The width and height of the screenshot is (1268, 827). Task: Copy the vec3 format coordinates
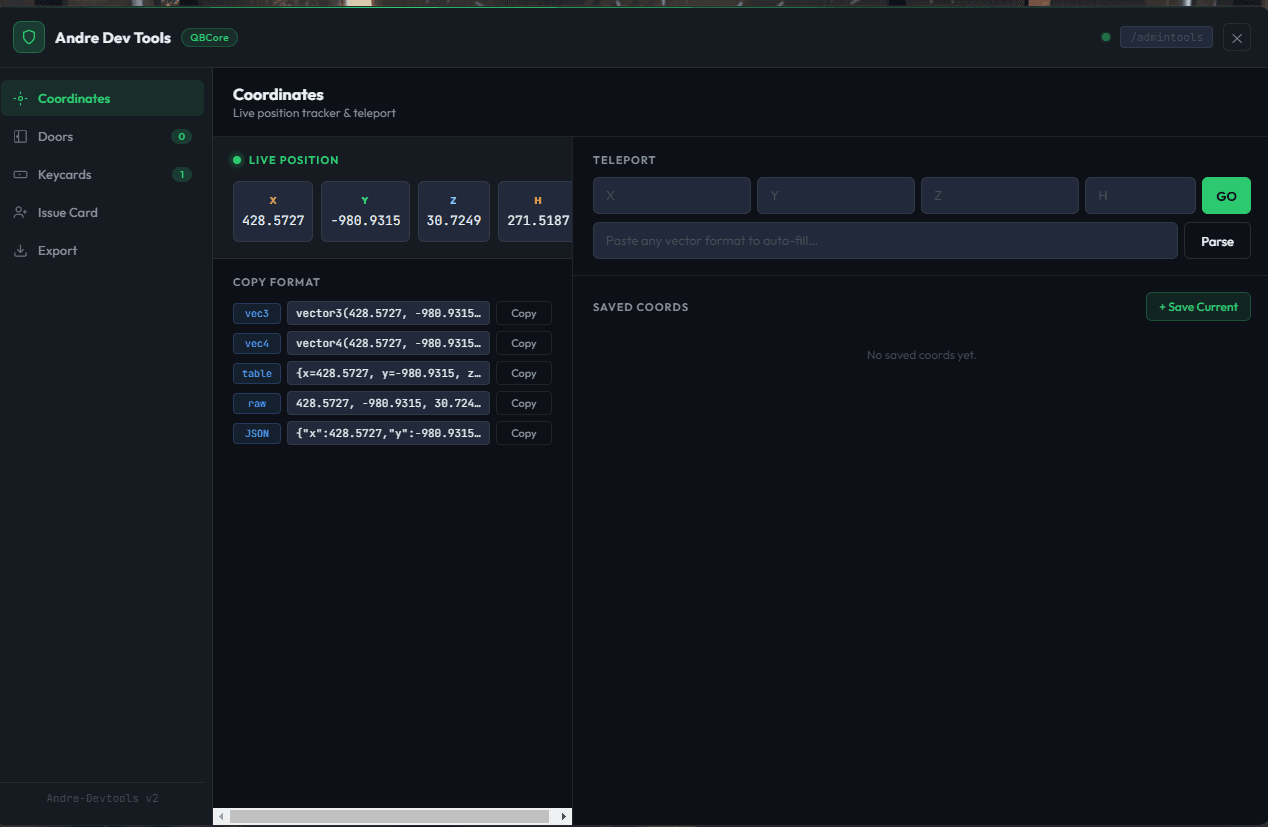pos(524,313)
